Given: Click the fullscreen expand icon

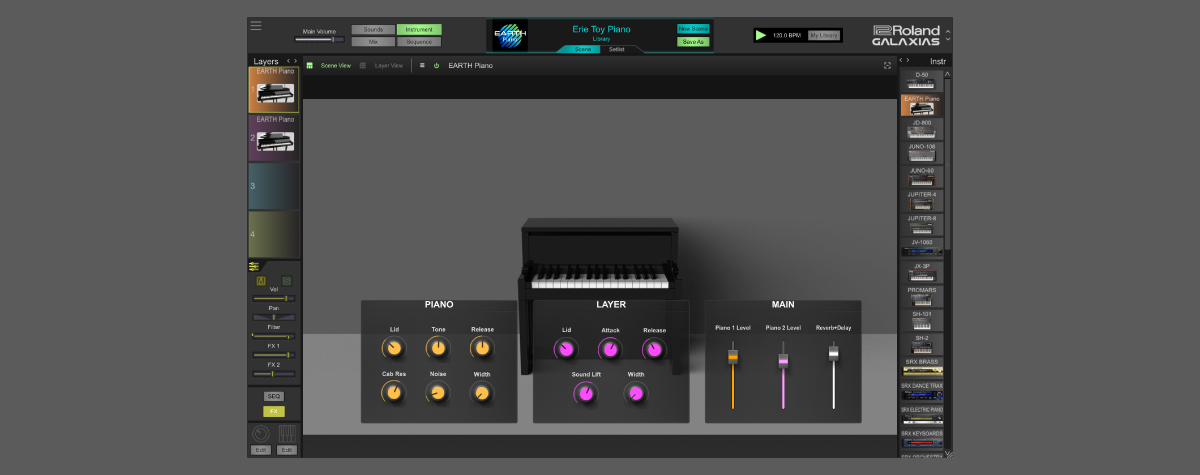Looking at the screenshot, I should [887, 66].
